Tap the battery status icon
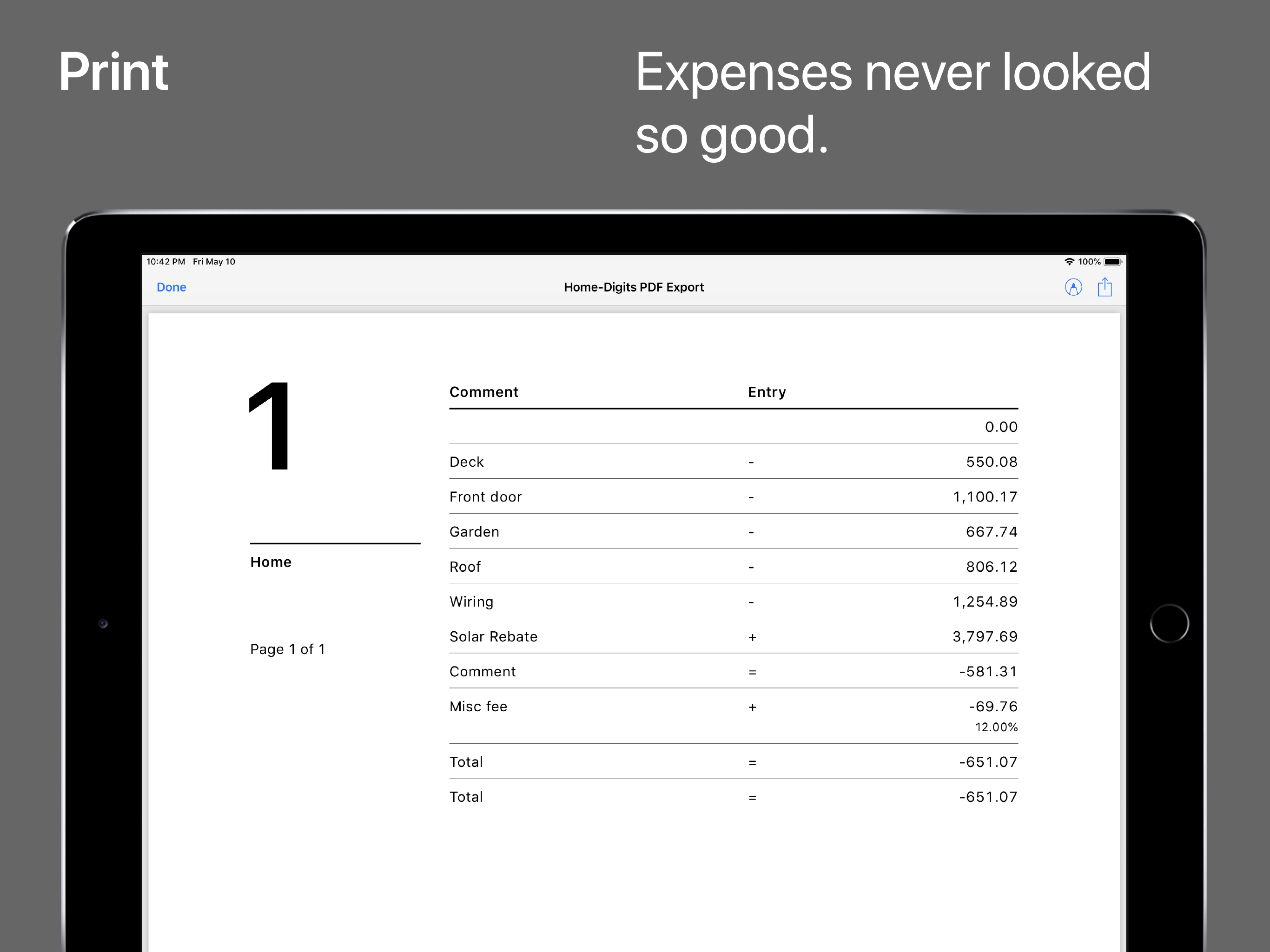 [1112, 262]
